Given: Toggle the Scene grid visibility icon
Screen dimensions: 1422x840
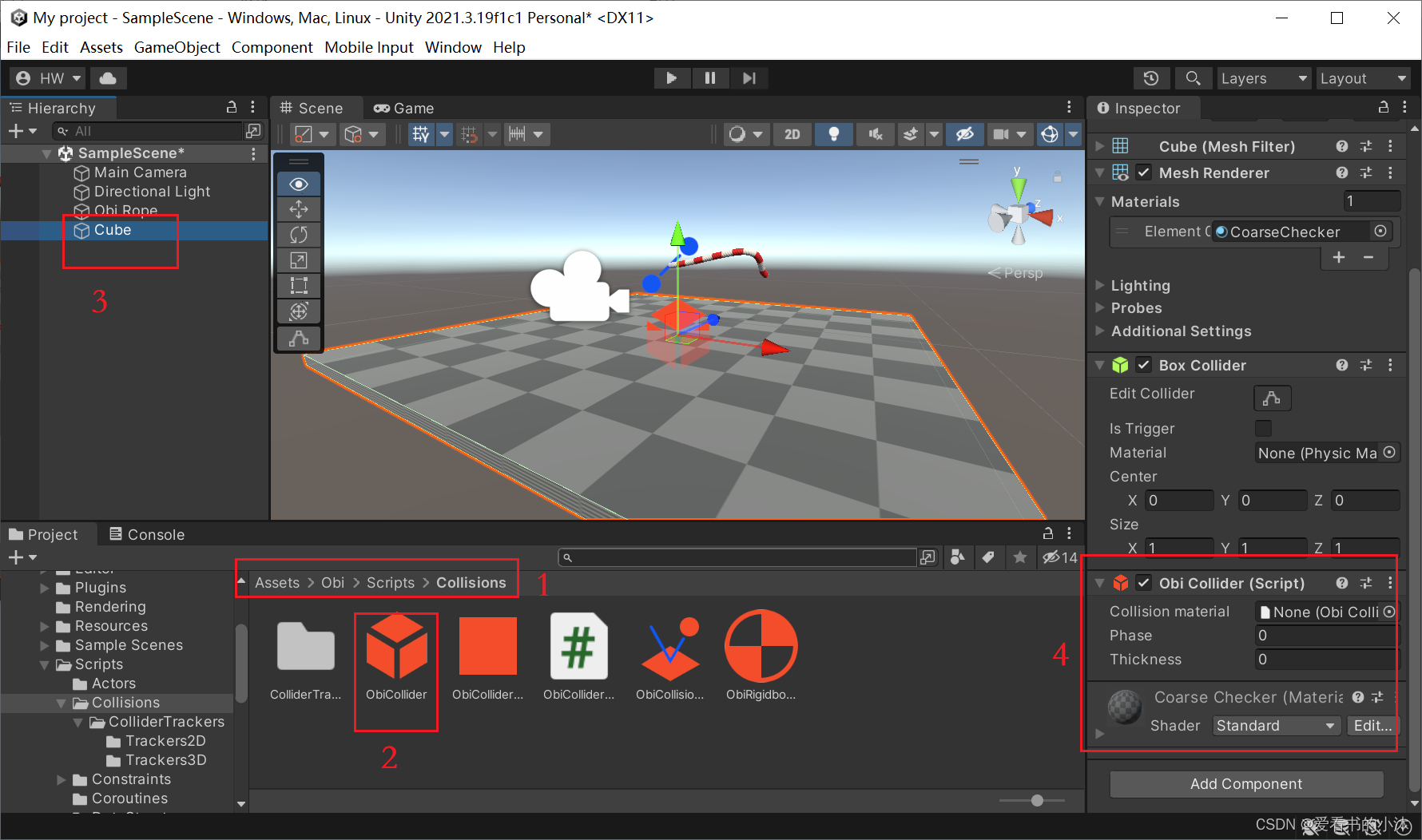Looking at the screenshot, I should (x=421, y=134).
